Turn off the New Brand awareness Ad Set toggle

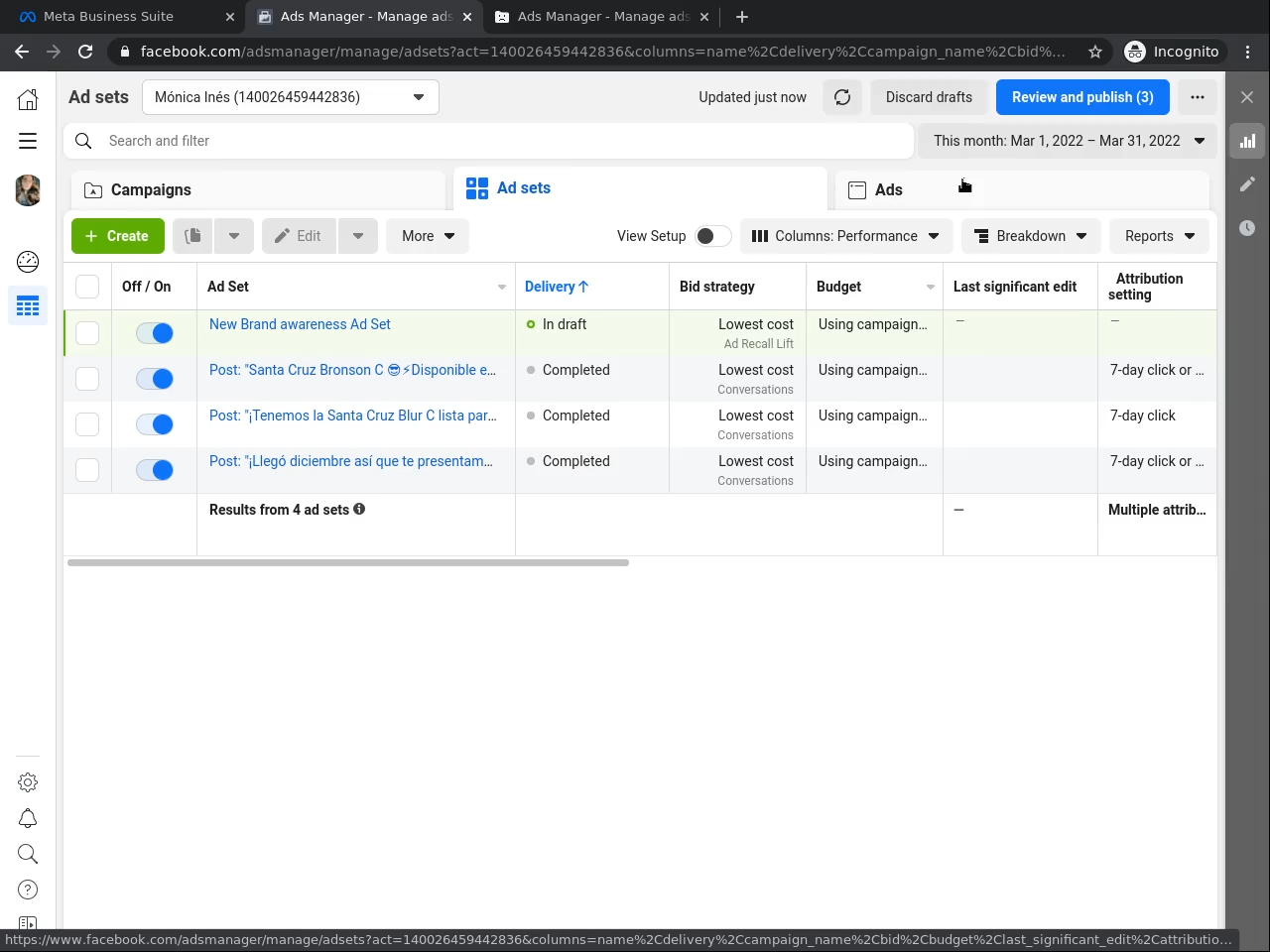(x=155, y=333)
